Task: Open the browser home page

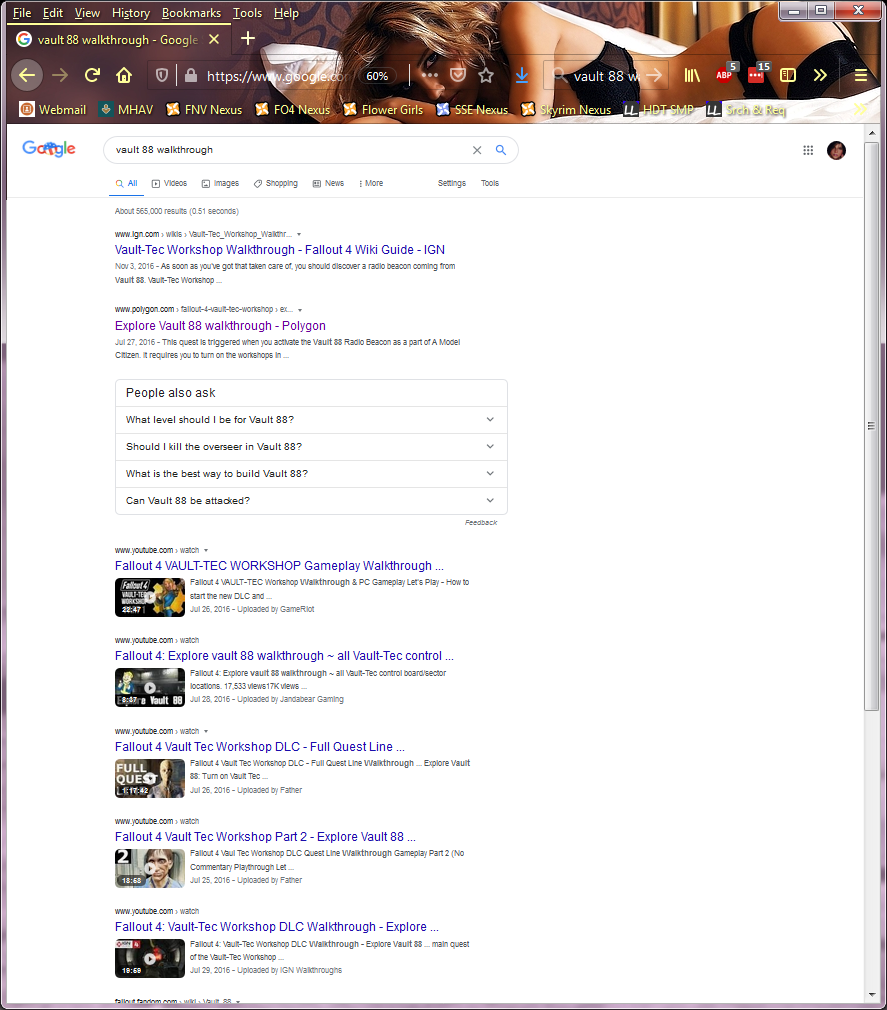Action: pyautogui.click(x=124, y=75)
